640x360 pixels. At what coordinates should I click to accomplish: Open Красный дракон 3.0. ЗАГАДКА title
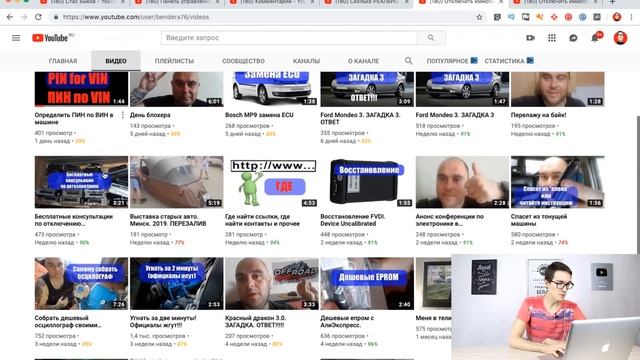(255, 322)
